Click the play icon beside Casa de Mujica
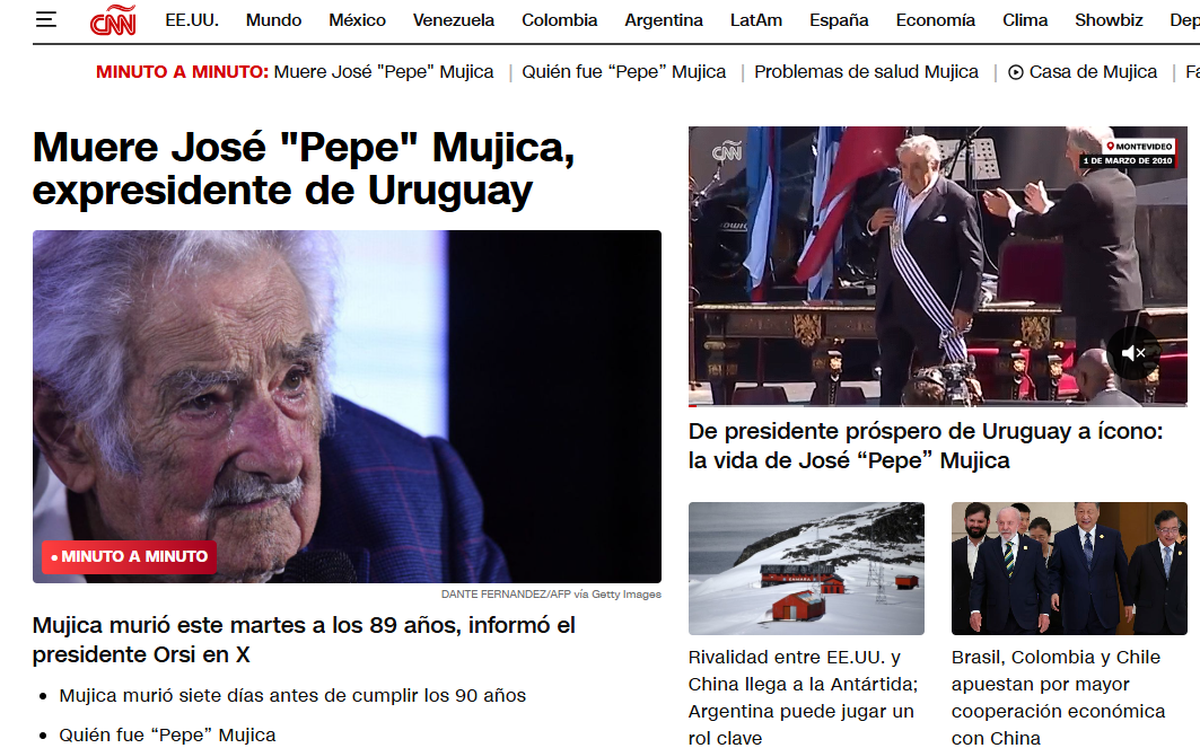The width and height of the screenshot is (1200, 748). point(1016,72)
